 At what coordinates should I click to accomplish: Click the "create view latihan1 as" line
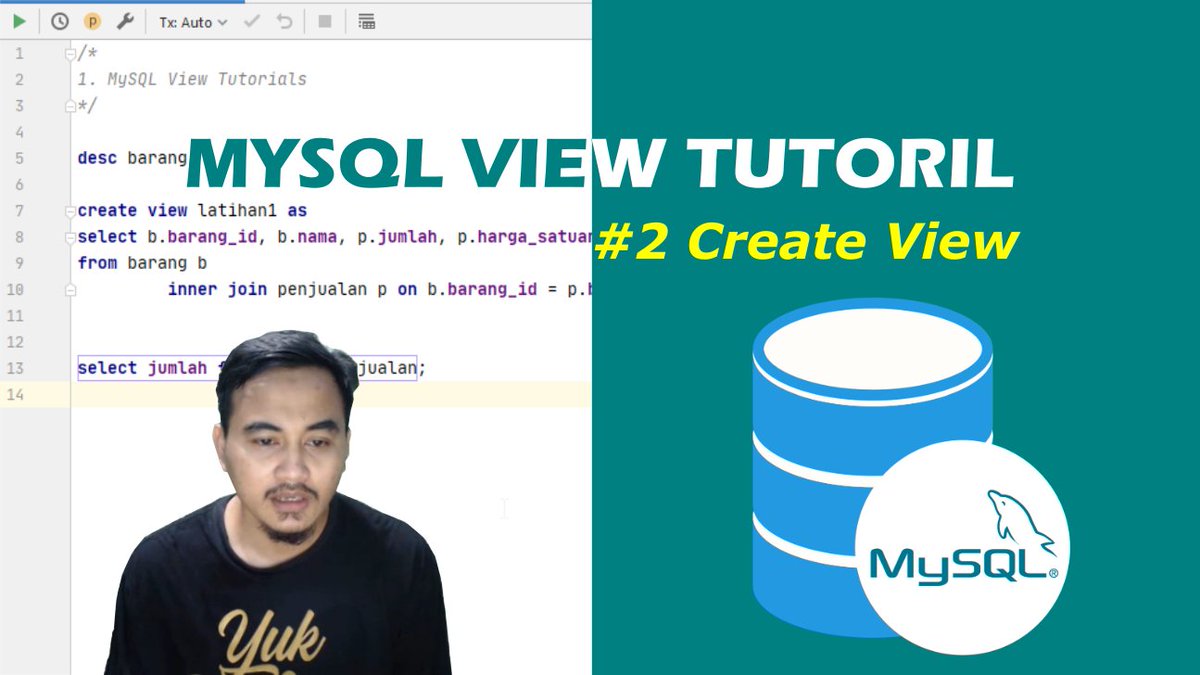pyautogui.click(x=192, y=211)
